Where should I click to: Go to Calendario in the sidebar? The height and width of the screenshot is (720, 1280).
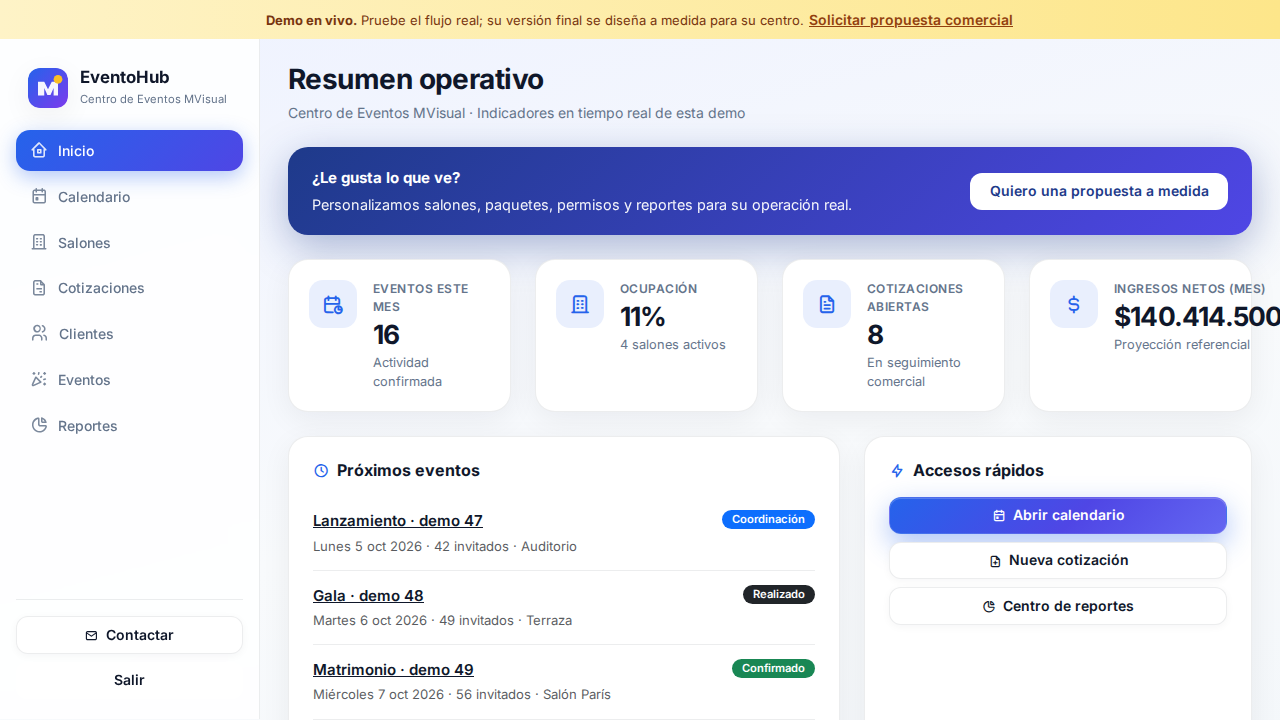(129, 196)
